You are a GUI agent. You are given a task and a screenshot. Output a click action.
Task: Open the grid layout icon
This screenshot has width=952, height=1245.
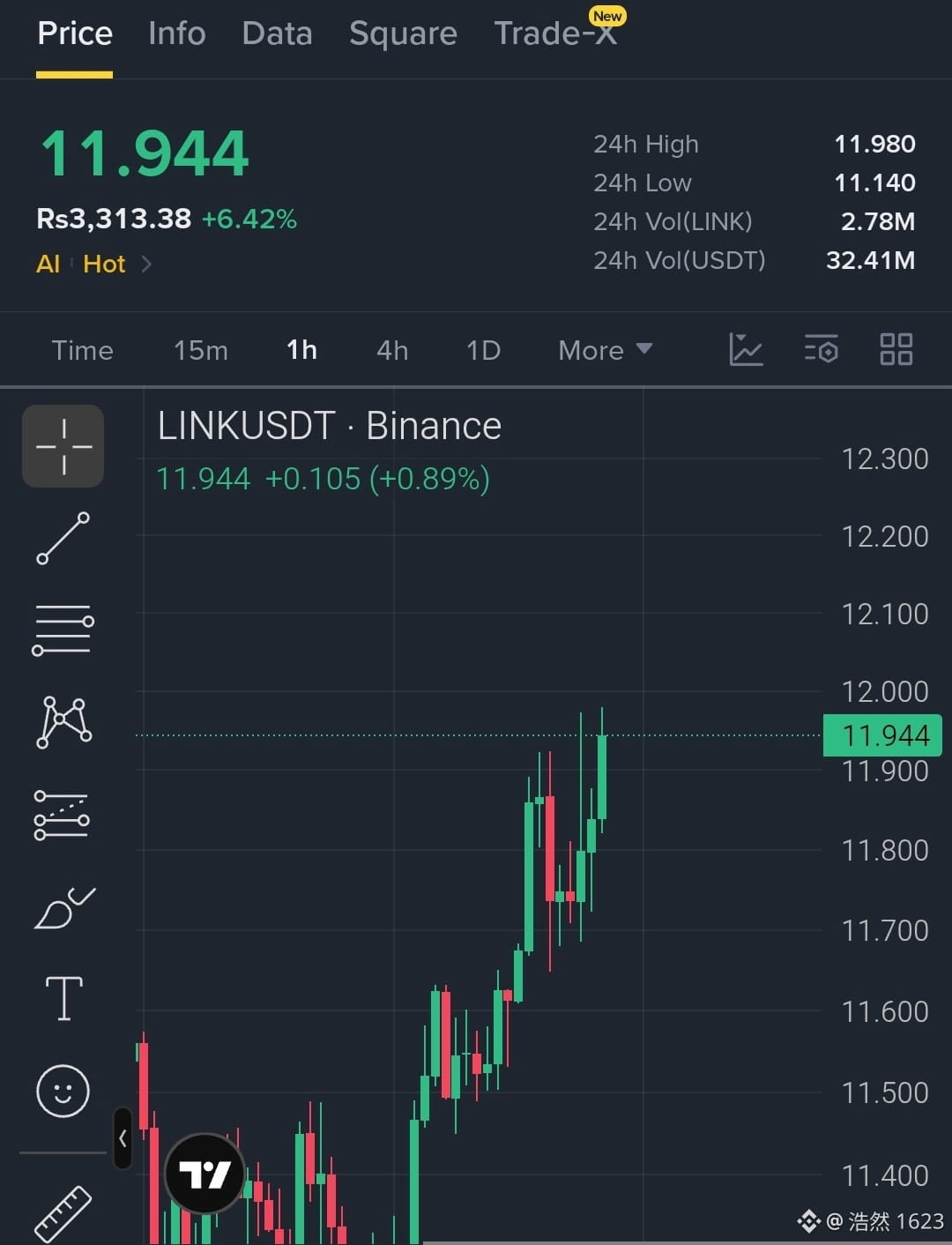[x=896, y=349]
